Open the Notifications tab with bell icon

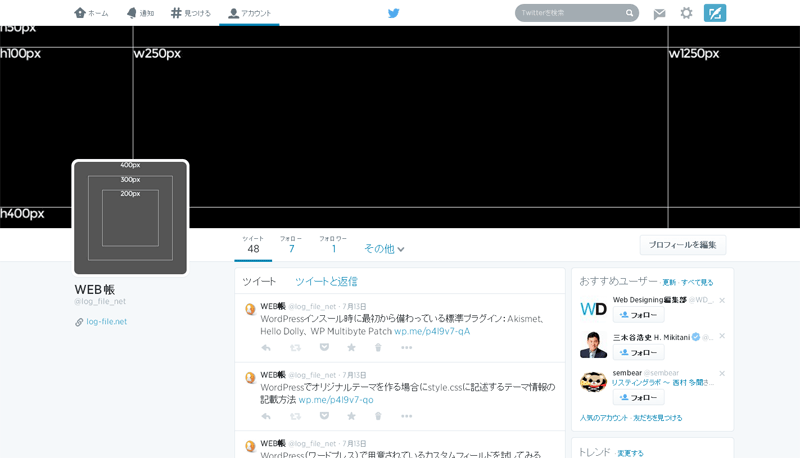[140, 13]
